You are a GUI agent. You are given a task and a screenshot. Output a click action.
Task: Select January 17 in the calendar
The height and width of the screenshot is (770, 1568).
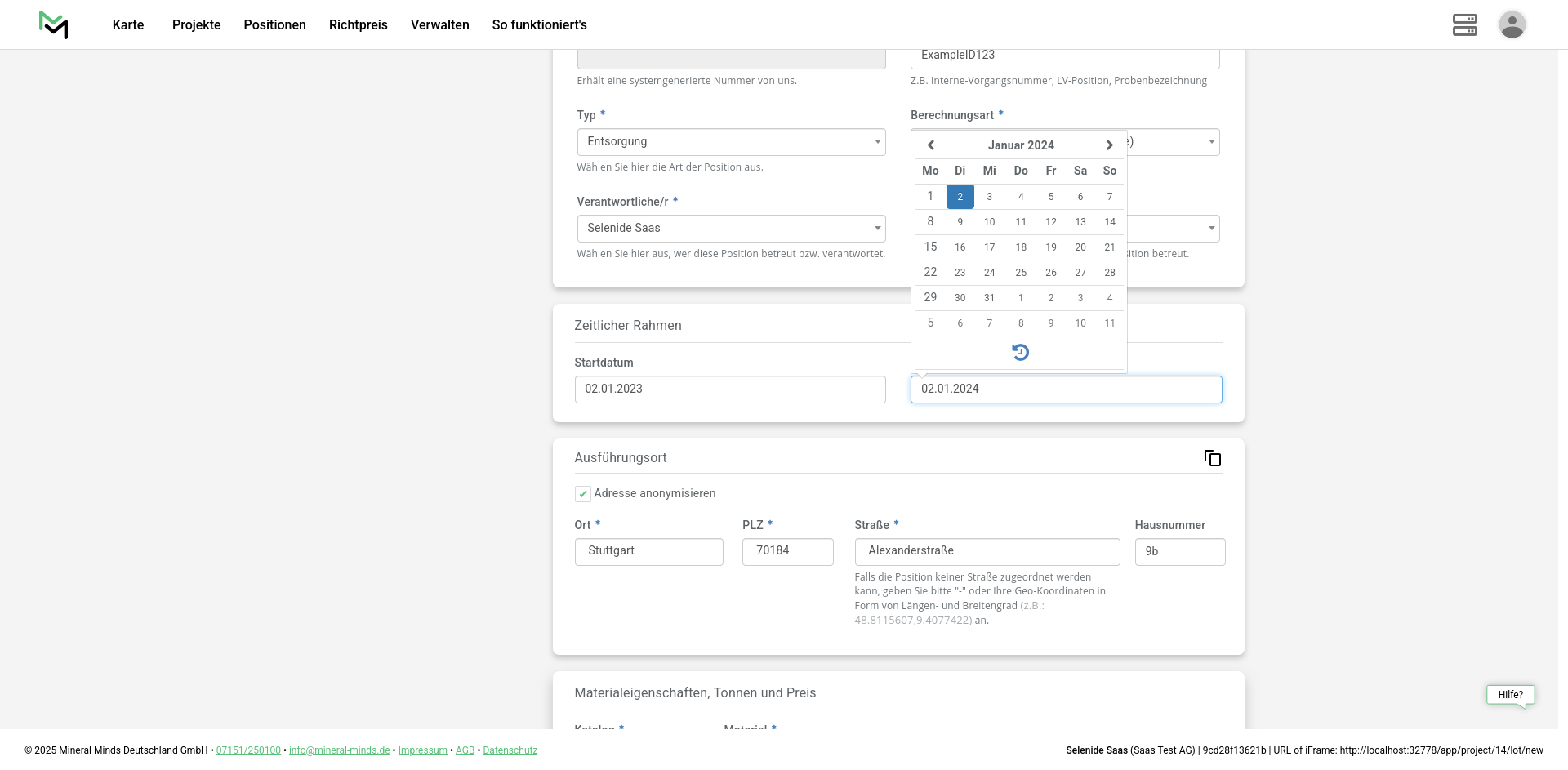[x=989, y=247]
